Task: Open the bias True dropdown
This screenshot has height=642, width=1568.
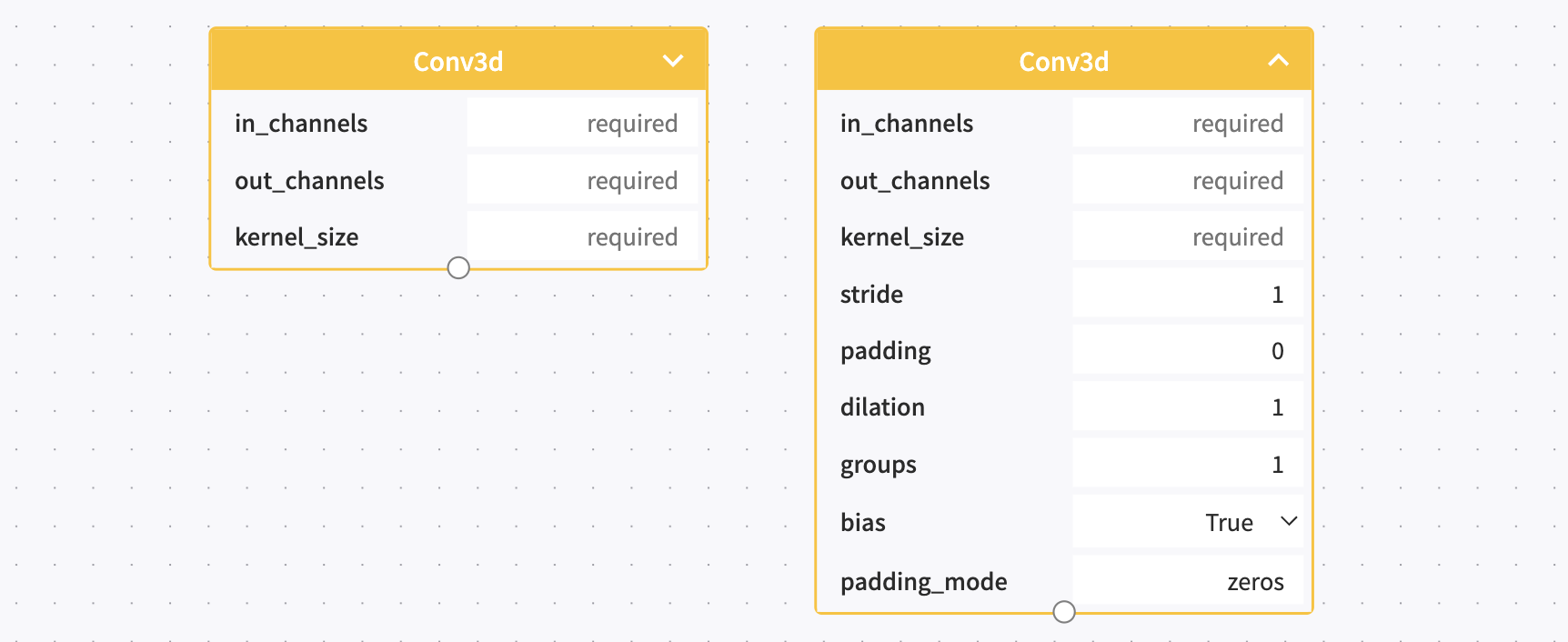Action: pos(1188,522)
